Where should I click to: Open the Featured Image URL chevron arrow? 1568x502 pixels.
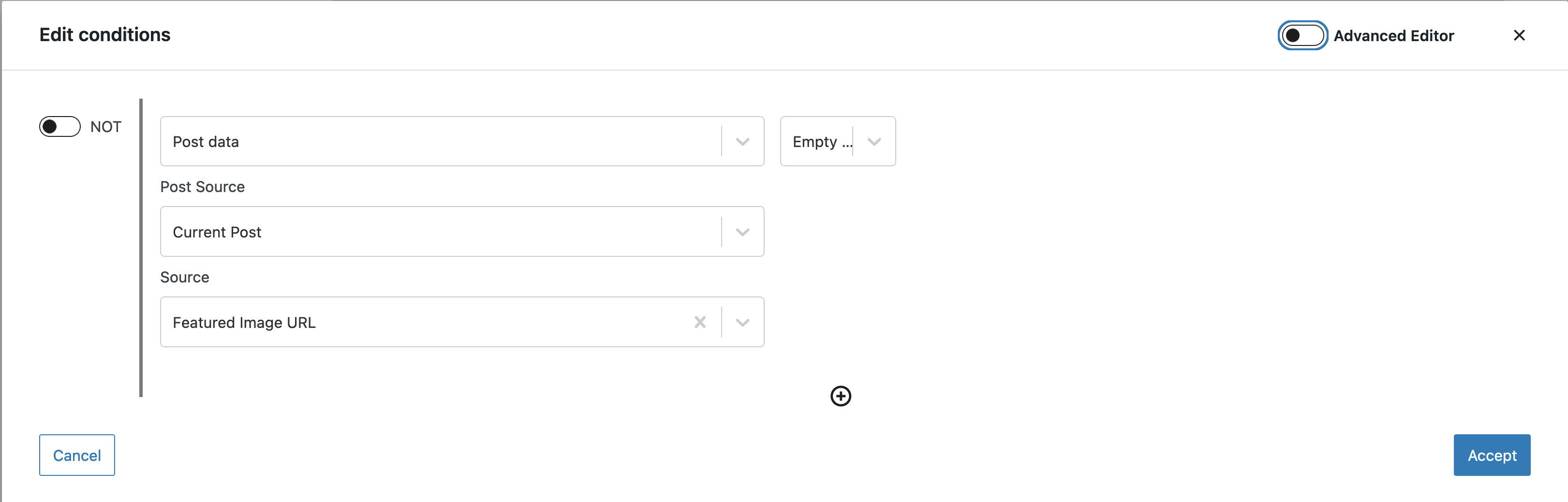pyautogui.click(x=742, y=323)
